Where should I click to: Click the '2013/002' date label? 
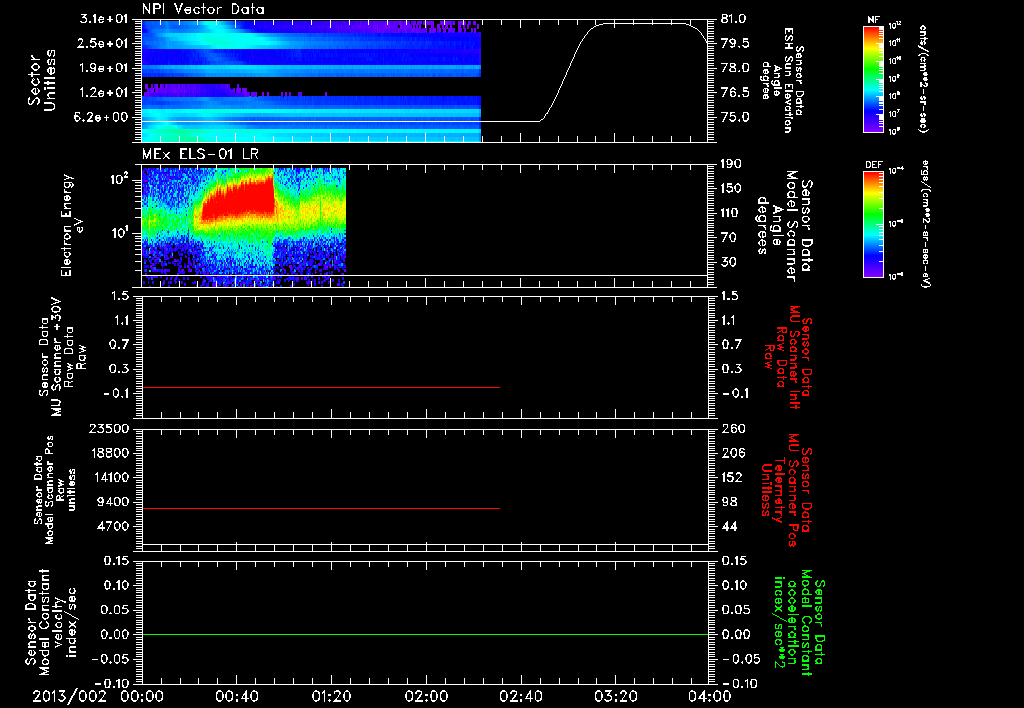click(69, 696)
